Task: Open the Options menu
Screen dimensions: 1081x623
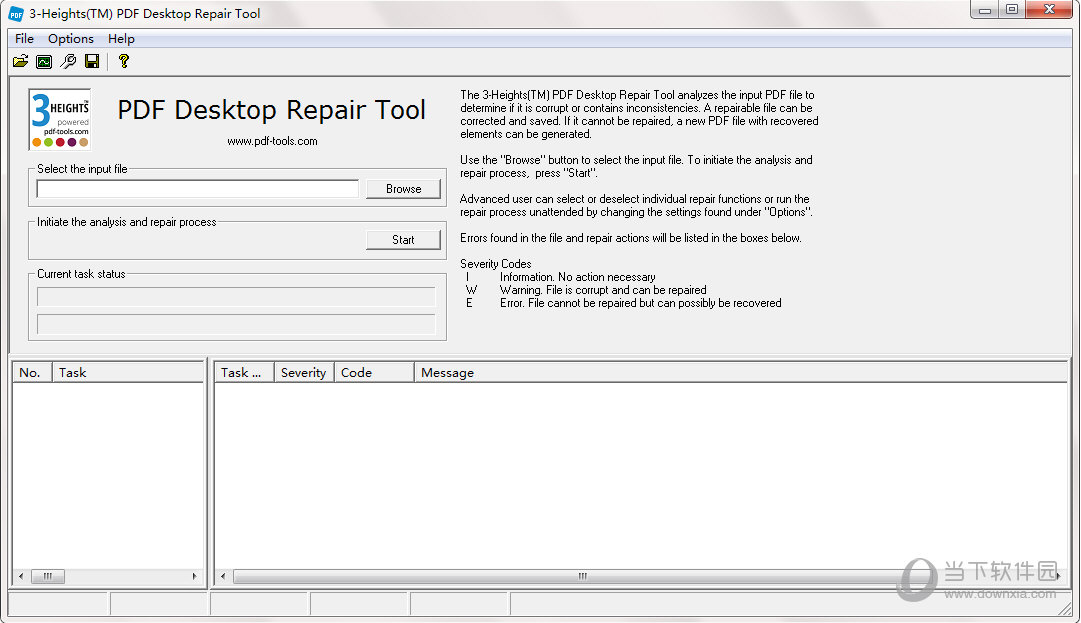Action: [71, 39]
